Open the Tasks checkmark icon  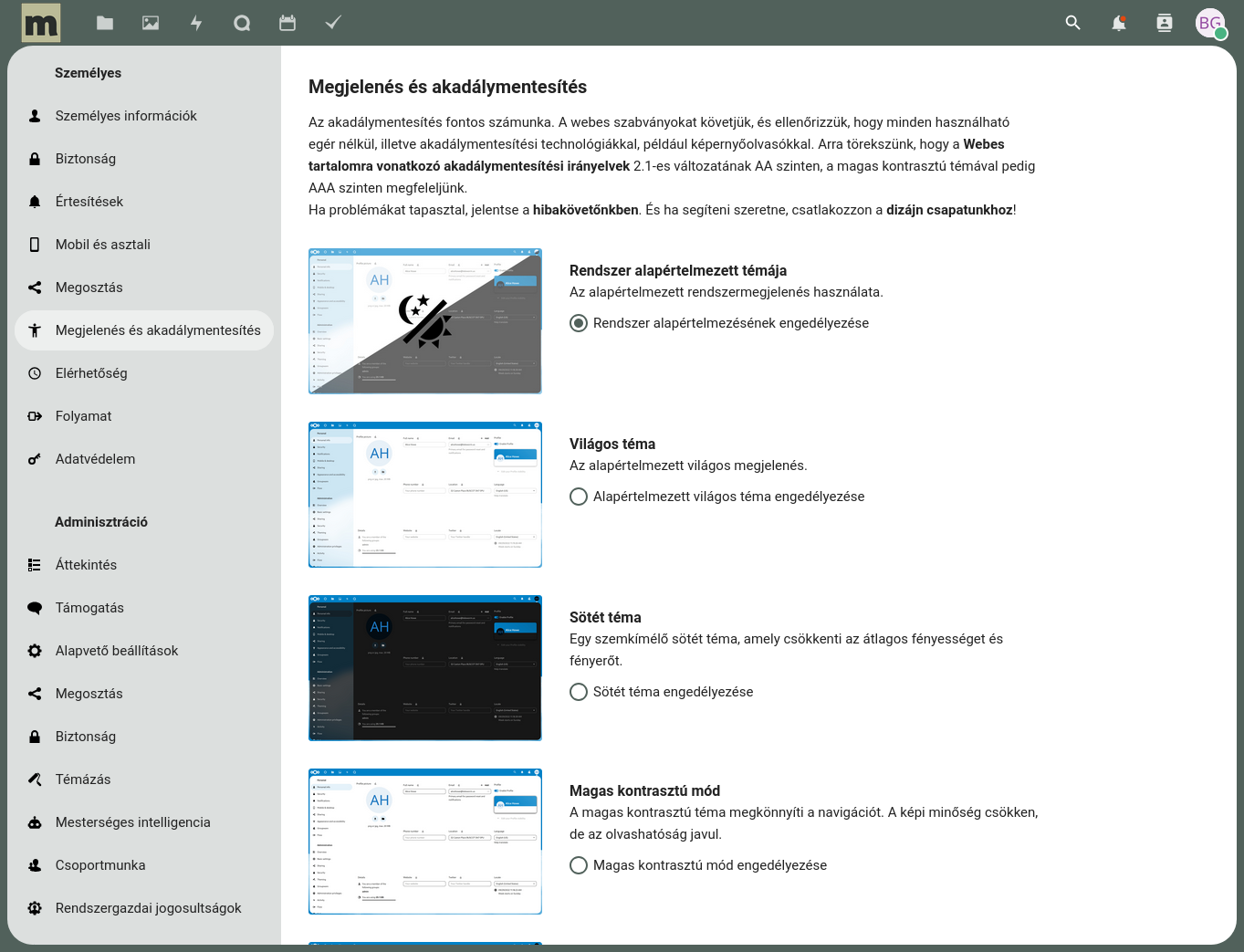click(x=333, y=23)
